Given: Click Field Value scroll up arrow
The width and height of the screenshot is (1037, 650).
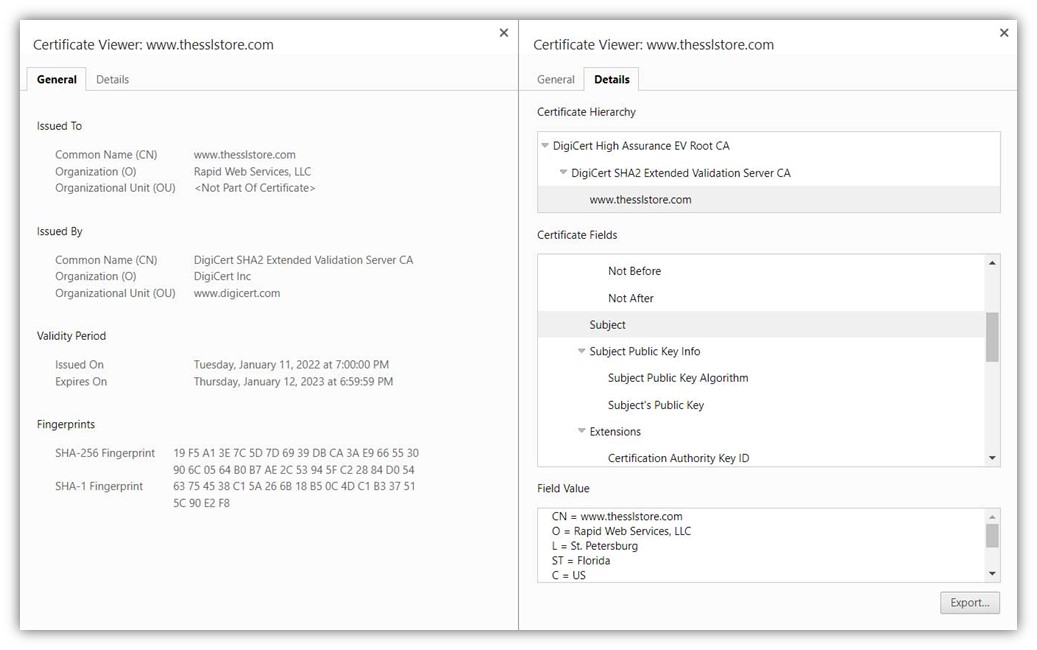Looking at the screenshot, I should (992, 516).
